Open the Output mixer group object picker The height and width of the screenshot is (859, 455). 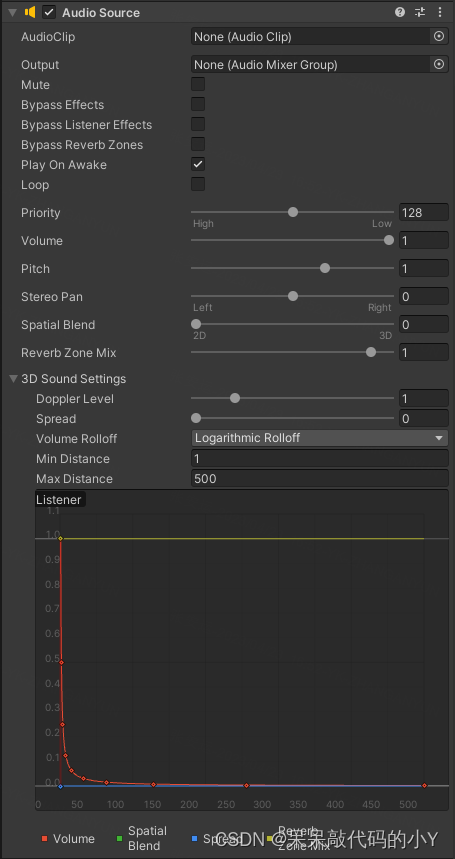point(439,64)
